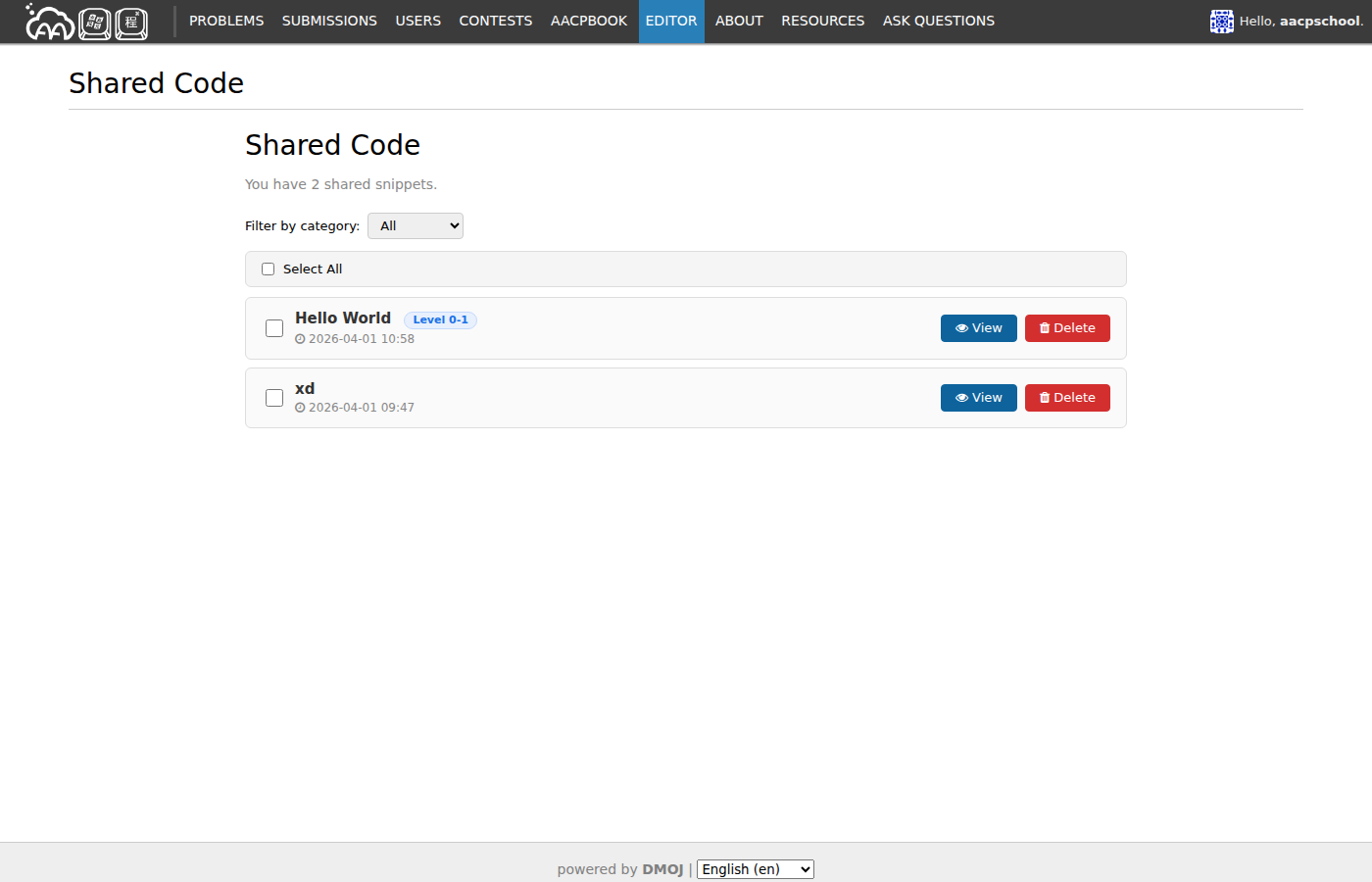Tick the Hello World snippet checkbox

274,328
